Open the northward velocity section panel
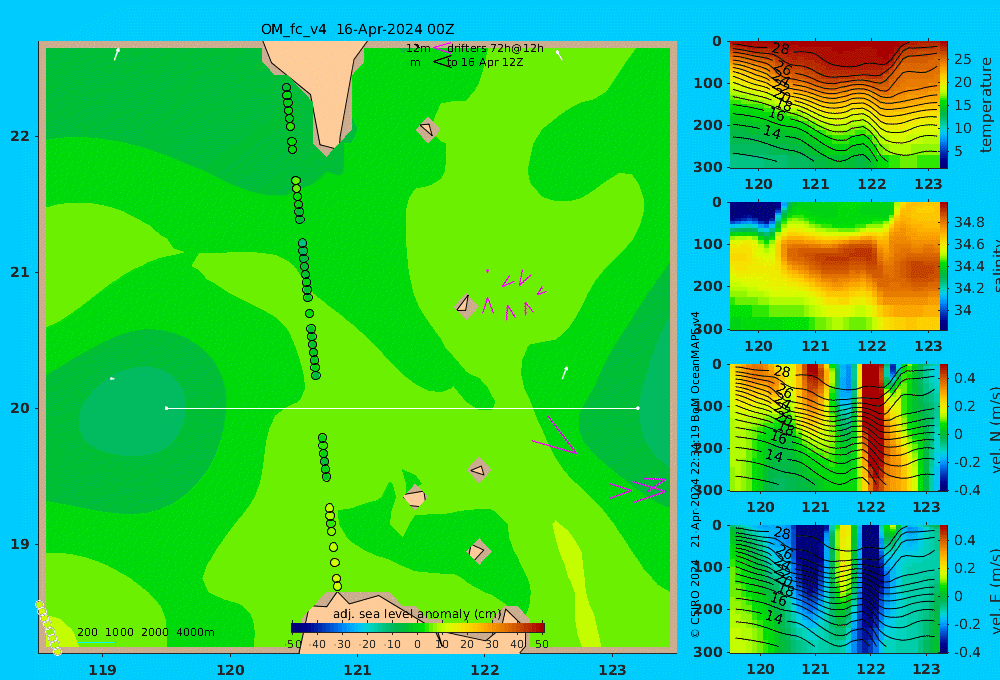Image resolution: width=1000 pixels, height=680 pixels. pyautogui.click(x=833, y=427)
